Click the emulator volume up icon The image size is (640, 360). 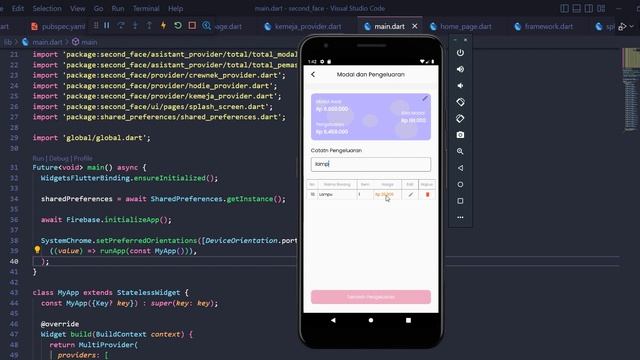pos(460,69)
